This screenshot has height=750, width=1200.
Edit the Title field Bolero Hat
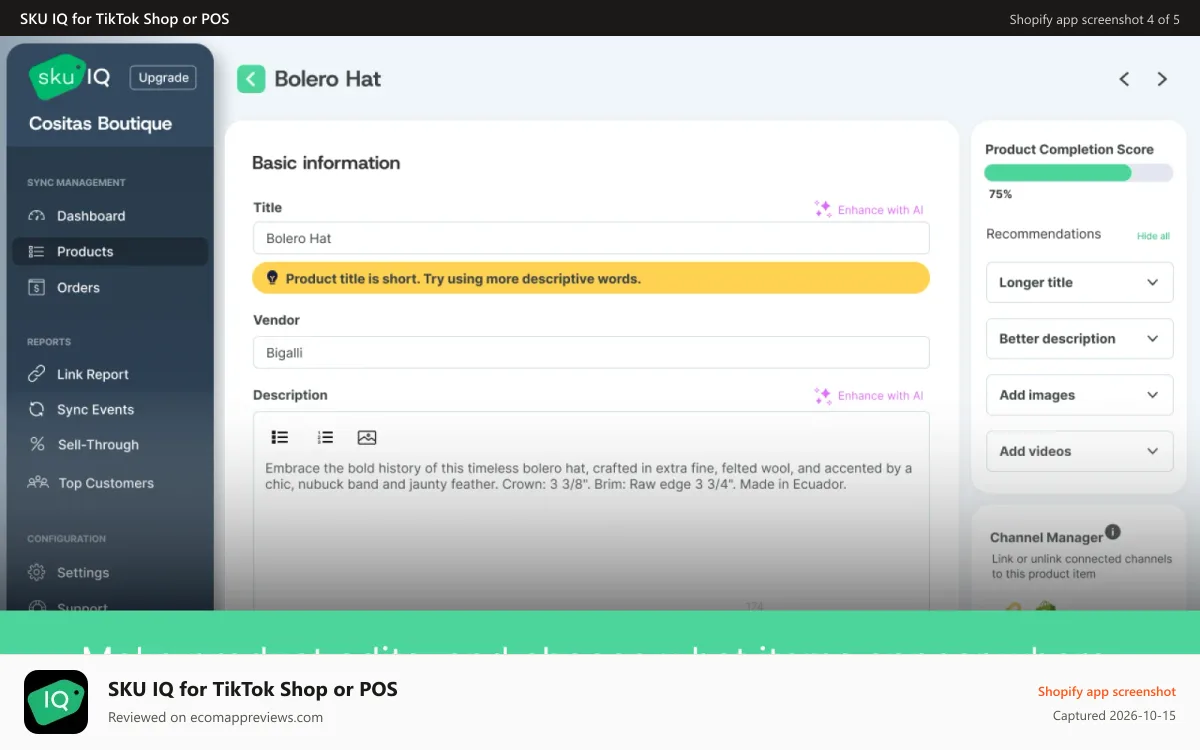click(x=591, y=238)
